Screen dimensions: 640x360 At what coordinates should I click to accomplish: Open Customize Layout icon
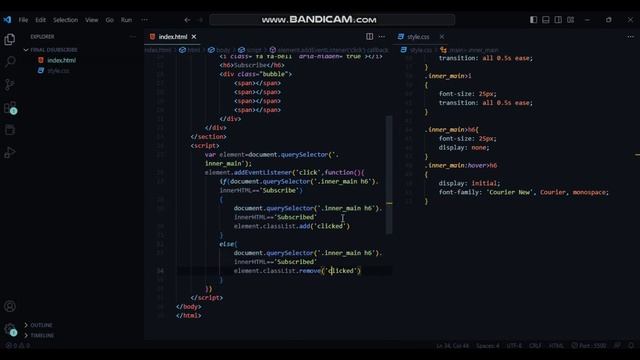click(x=571, y=20)
